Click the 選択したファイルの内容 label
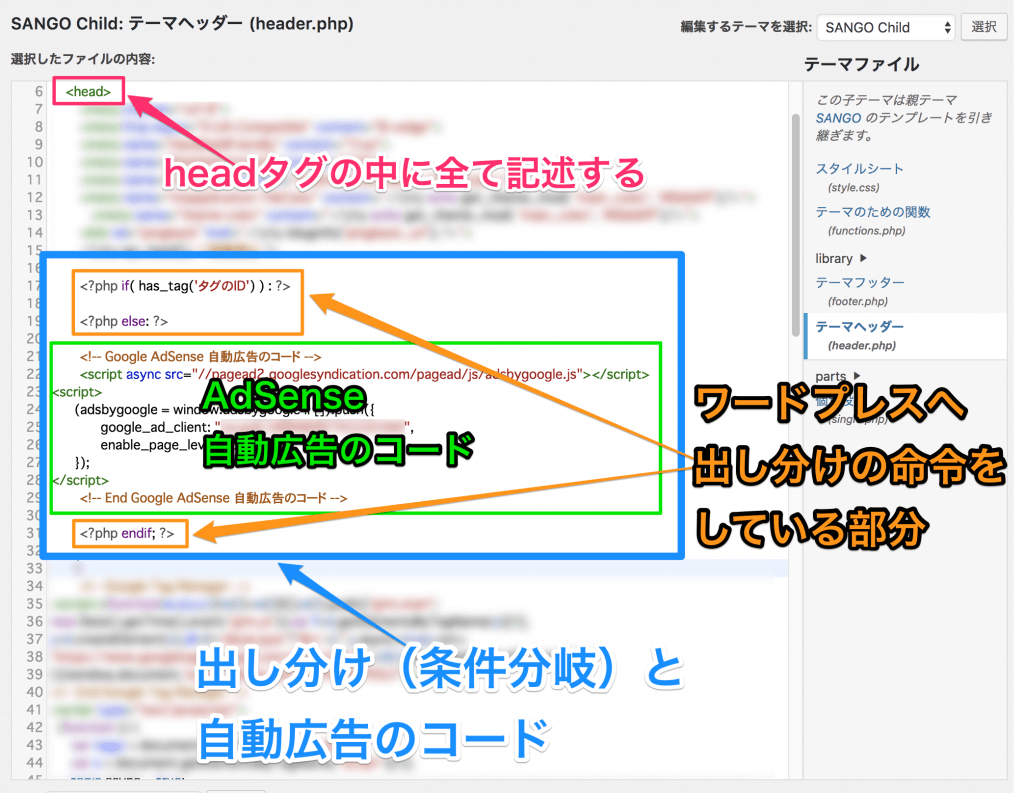 (83, 59)
